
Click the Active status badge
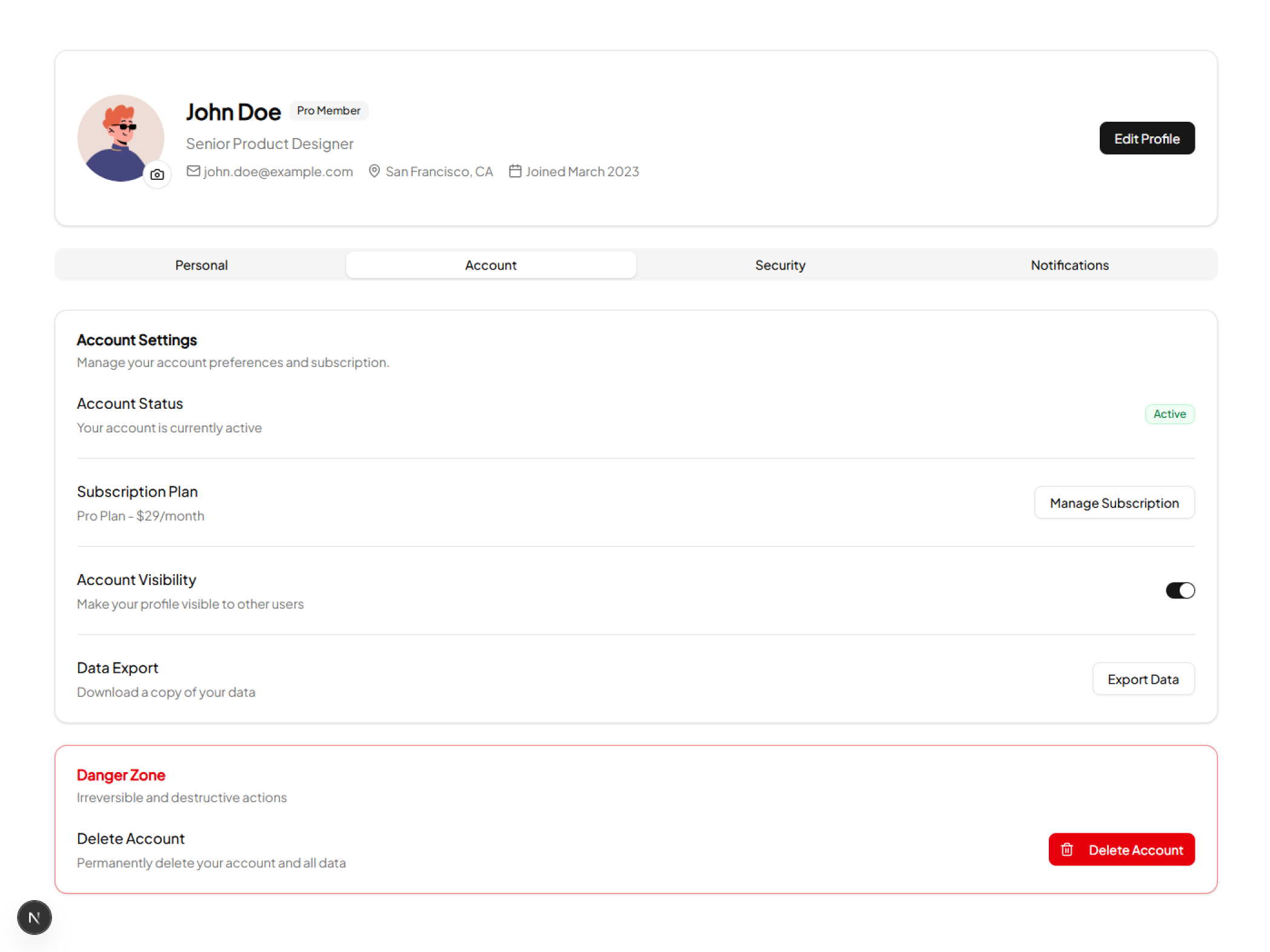[x=1169, y=414]
